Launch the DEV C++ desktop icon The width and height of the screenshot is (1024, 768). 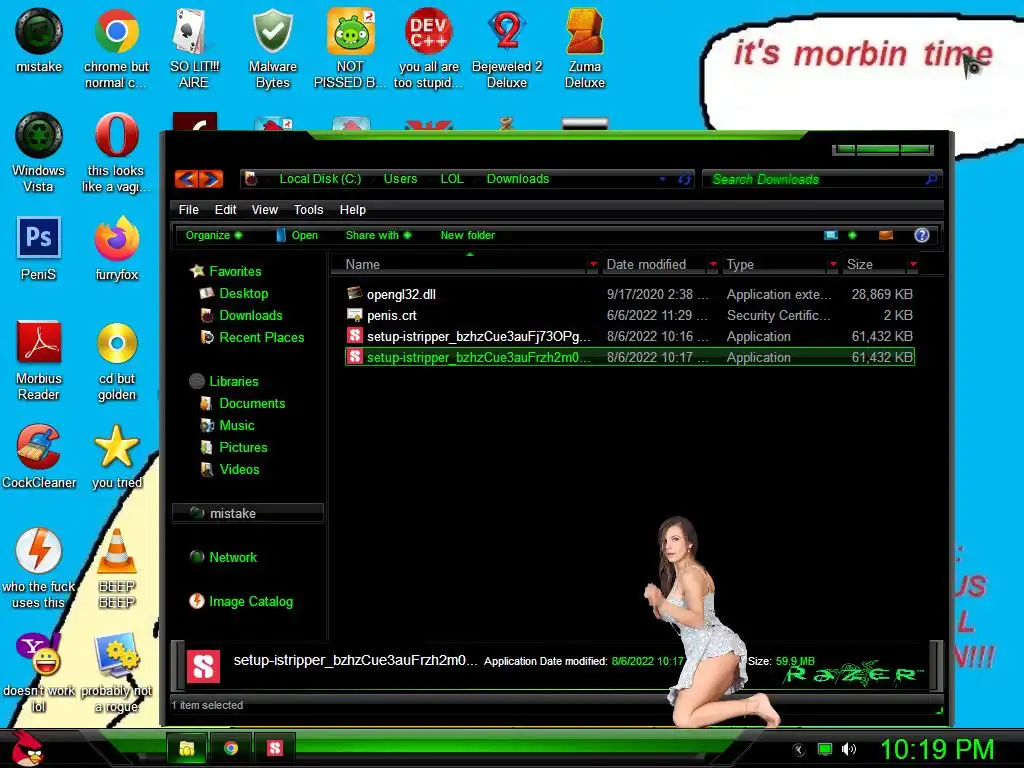click(428, 48)
